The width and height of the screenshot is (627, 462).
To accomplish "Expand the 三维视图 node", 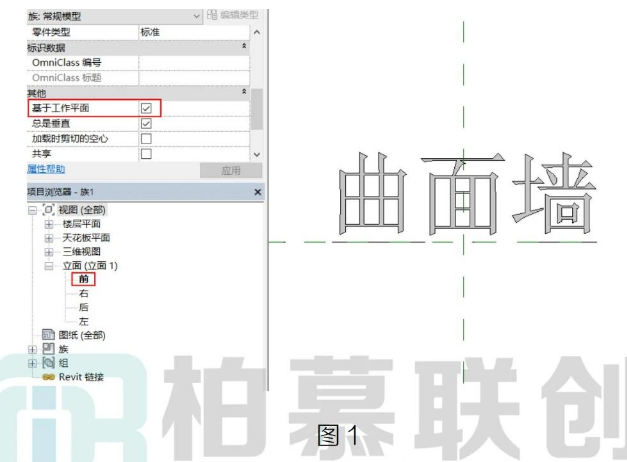I will click(x=49, y=252).
